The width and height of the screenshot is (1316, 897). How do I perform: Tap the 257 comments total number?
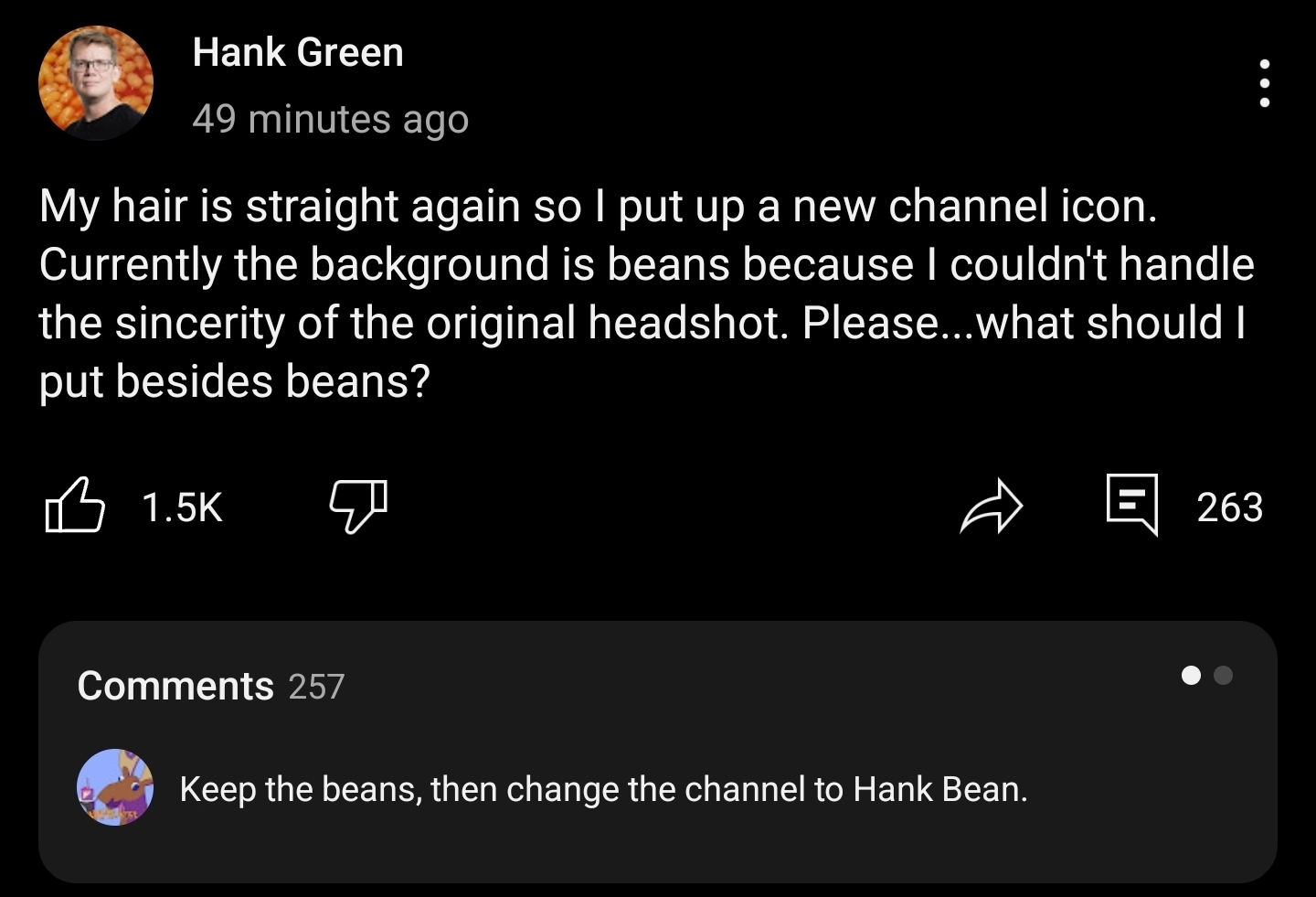pos(316,687)
